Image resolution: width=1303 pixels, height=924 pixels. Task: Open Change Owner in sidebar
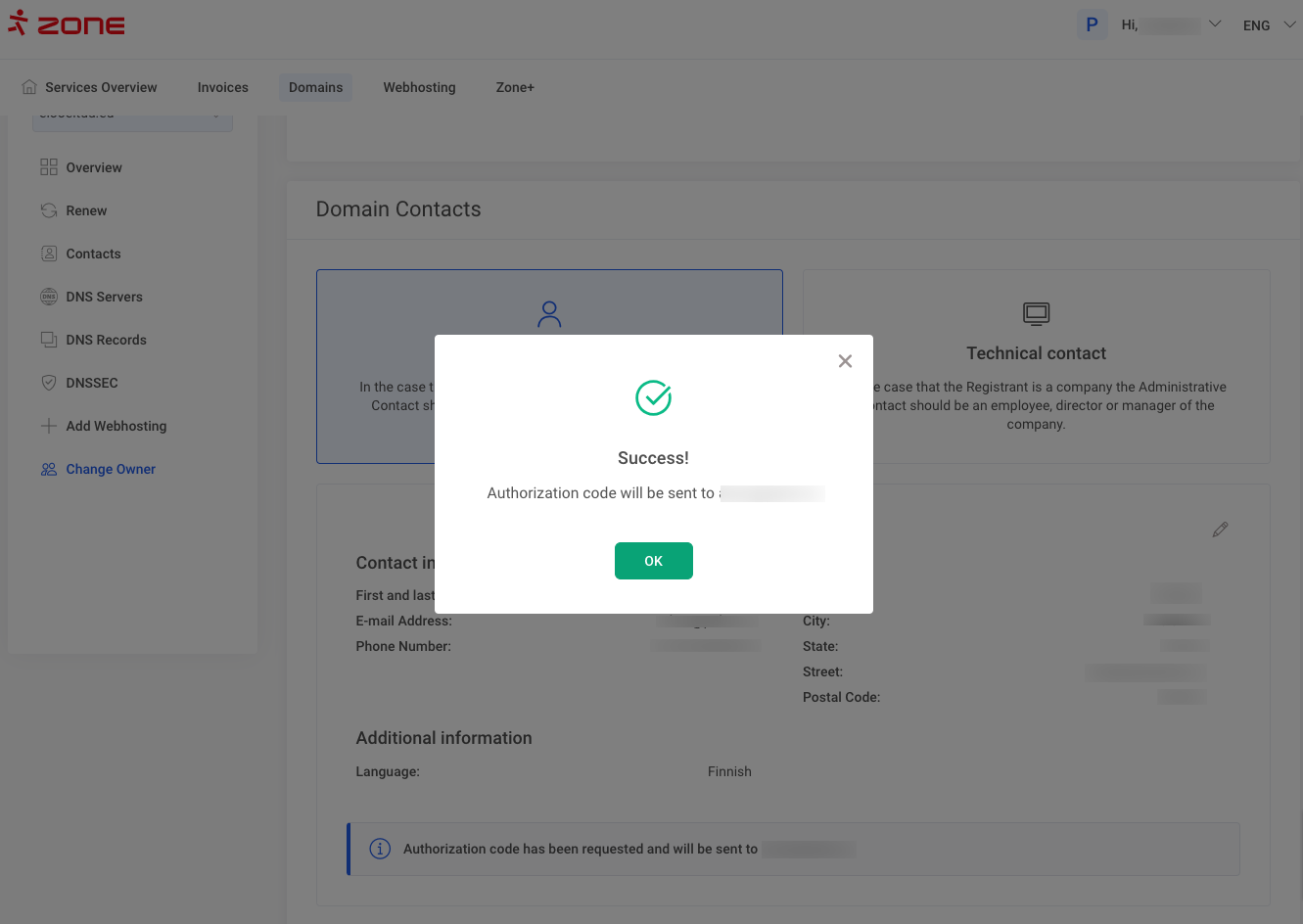coord(110,469)
